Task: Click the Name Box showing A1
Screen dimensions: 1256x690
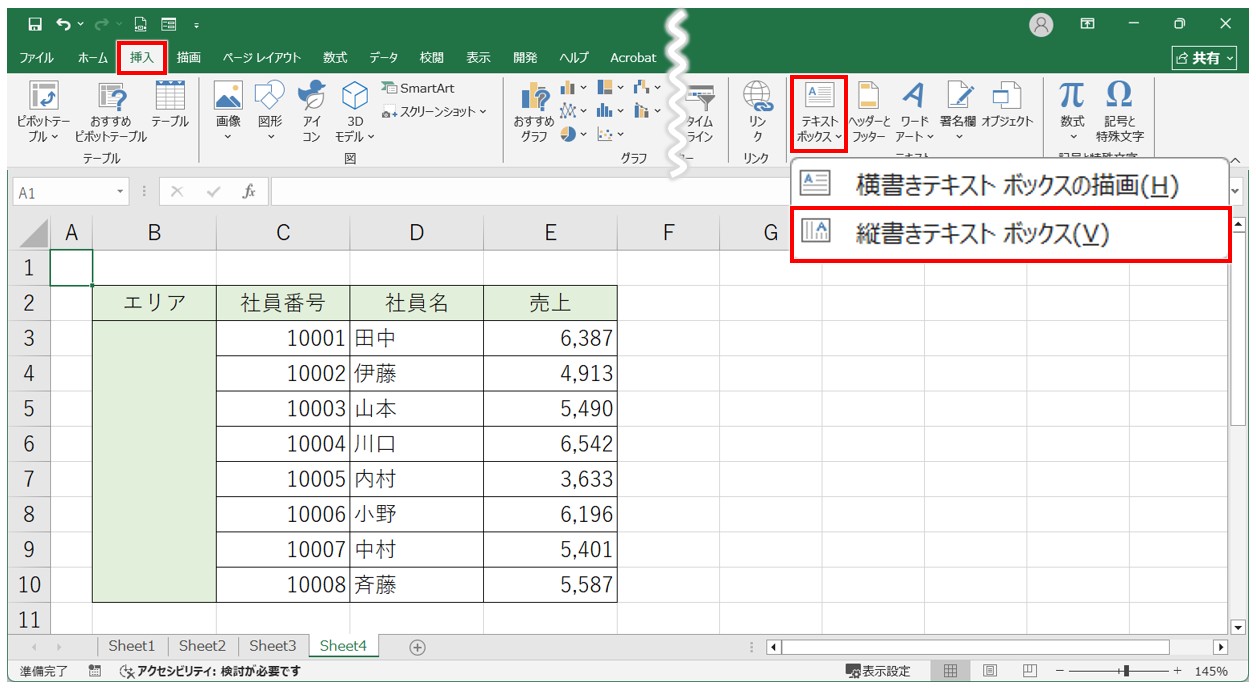Action: (x=72, y=192)
